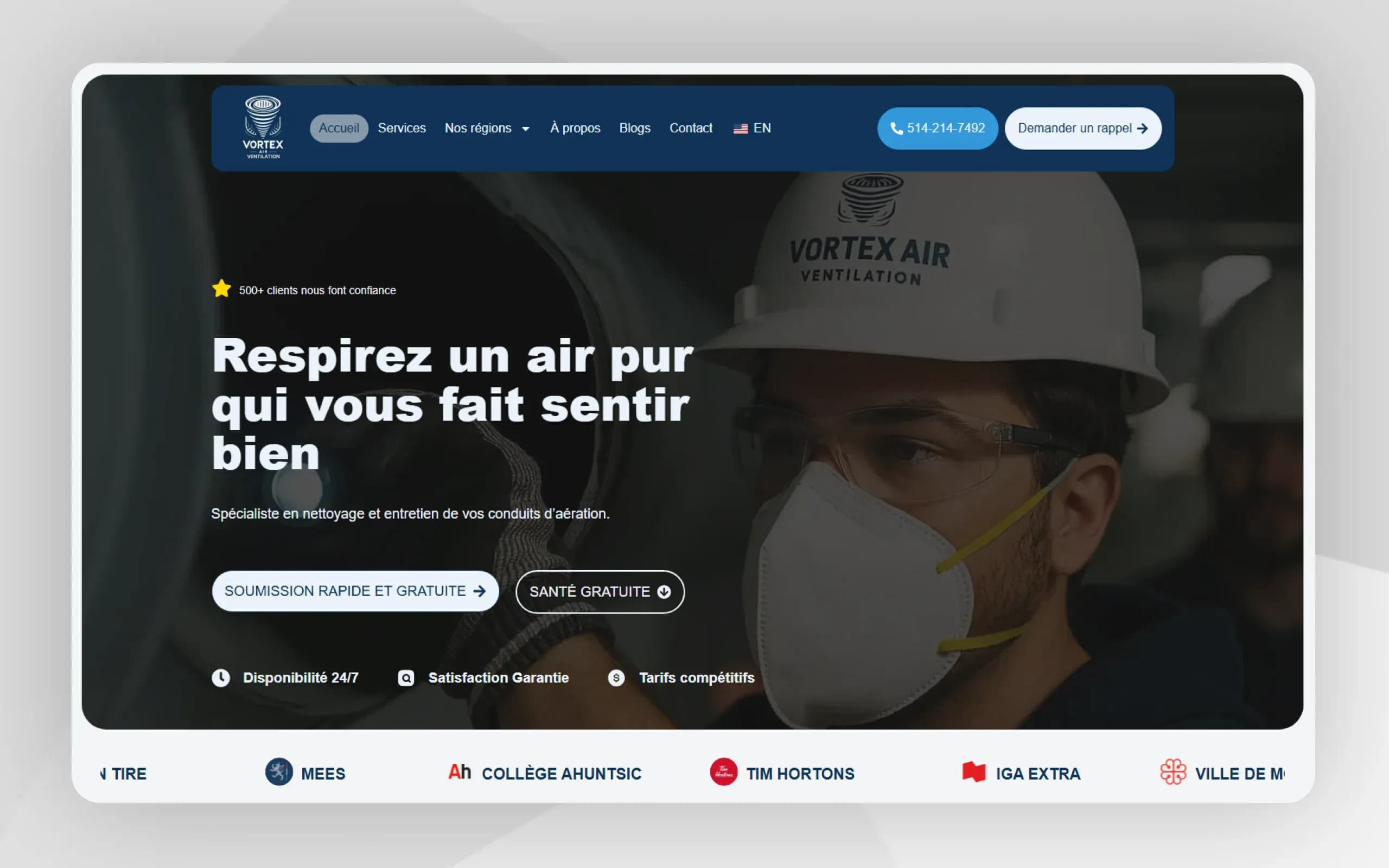Click the 'IGA EXTRA' client name
This screenshot has width=1389, height=868.
coord(1038,774)
